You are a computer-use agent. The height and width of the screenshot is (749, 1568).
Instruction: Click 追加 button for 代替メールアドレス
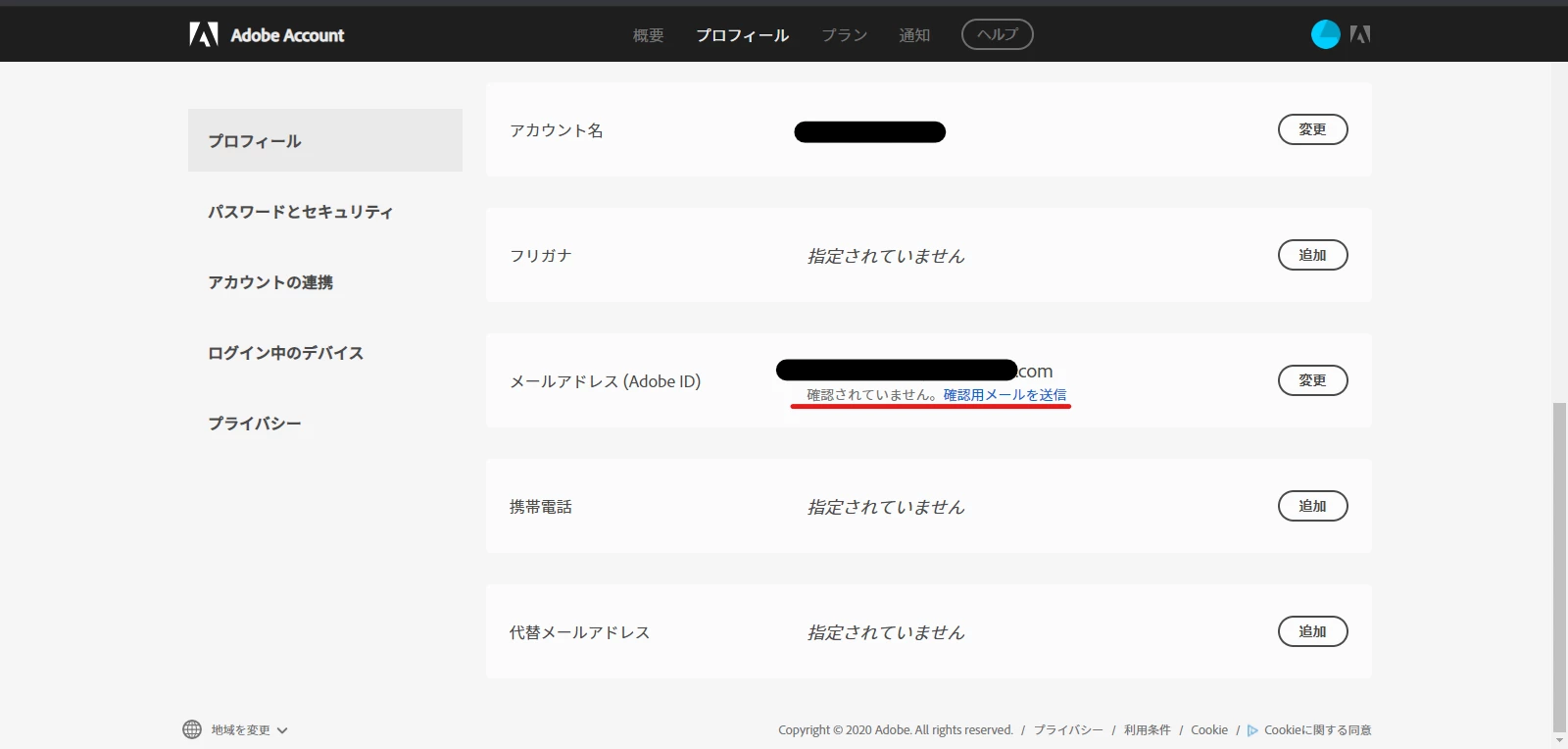point(1312,631)
